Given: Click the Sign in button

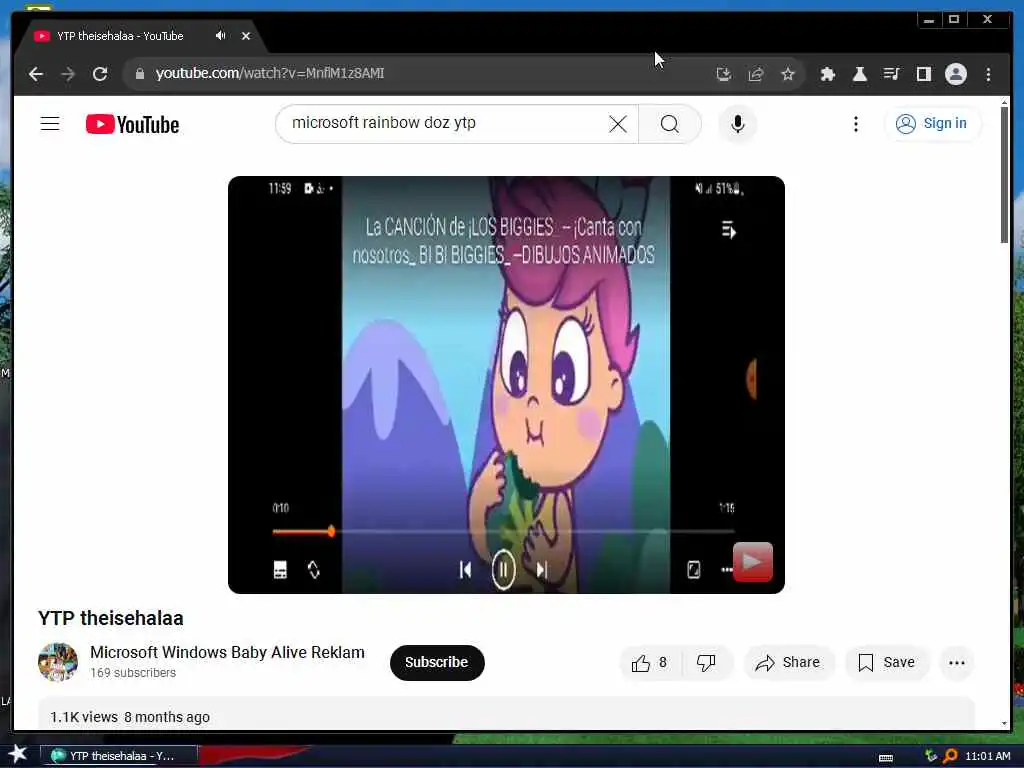Looking at the screenshot, I should pos(933,123).
